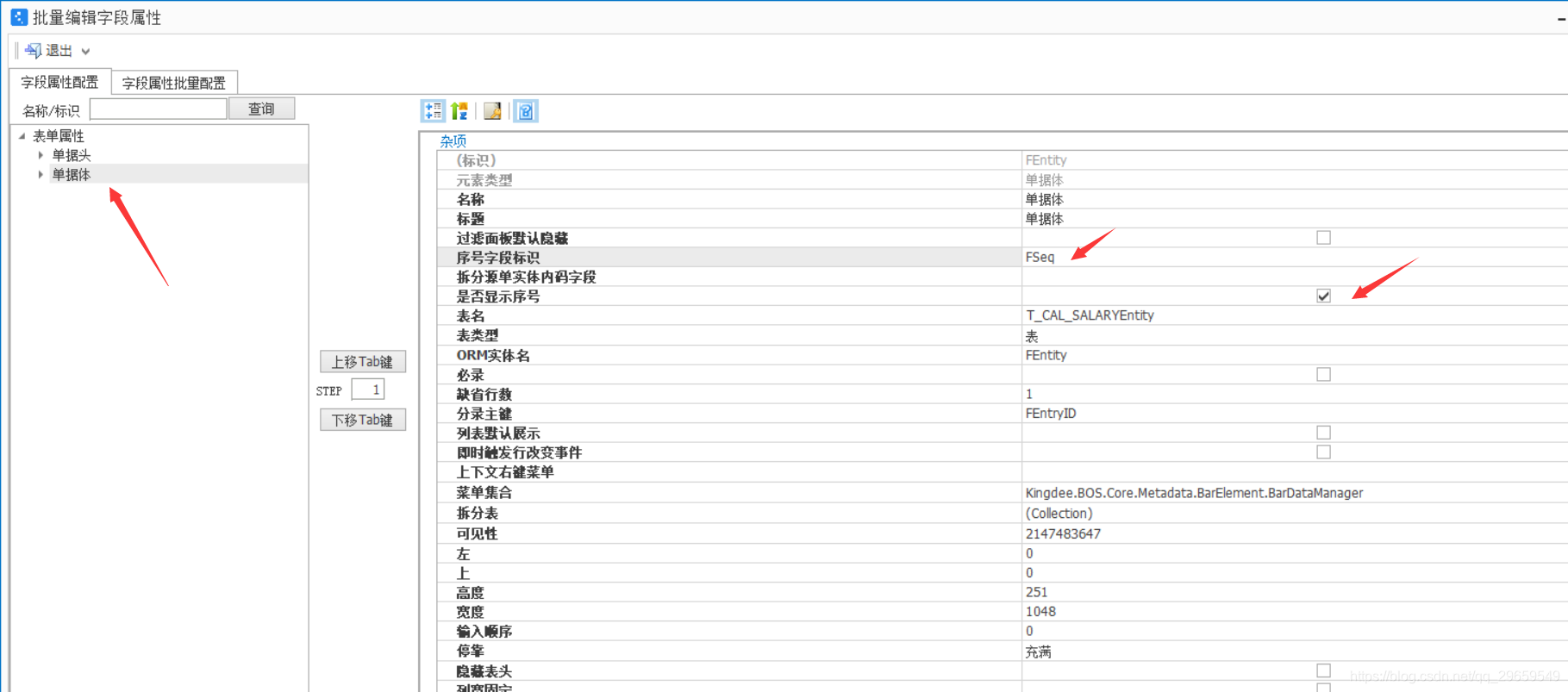
Task: Collapse the 表单属性 tree node
Action: [x=22, y=136]
